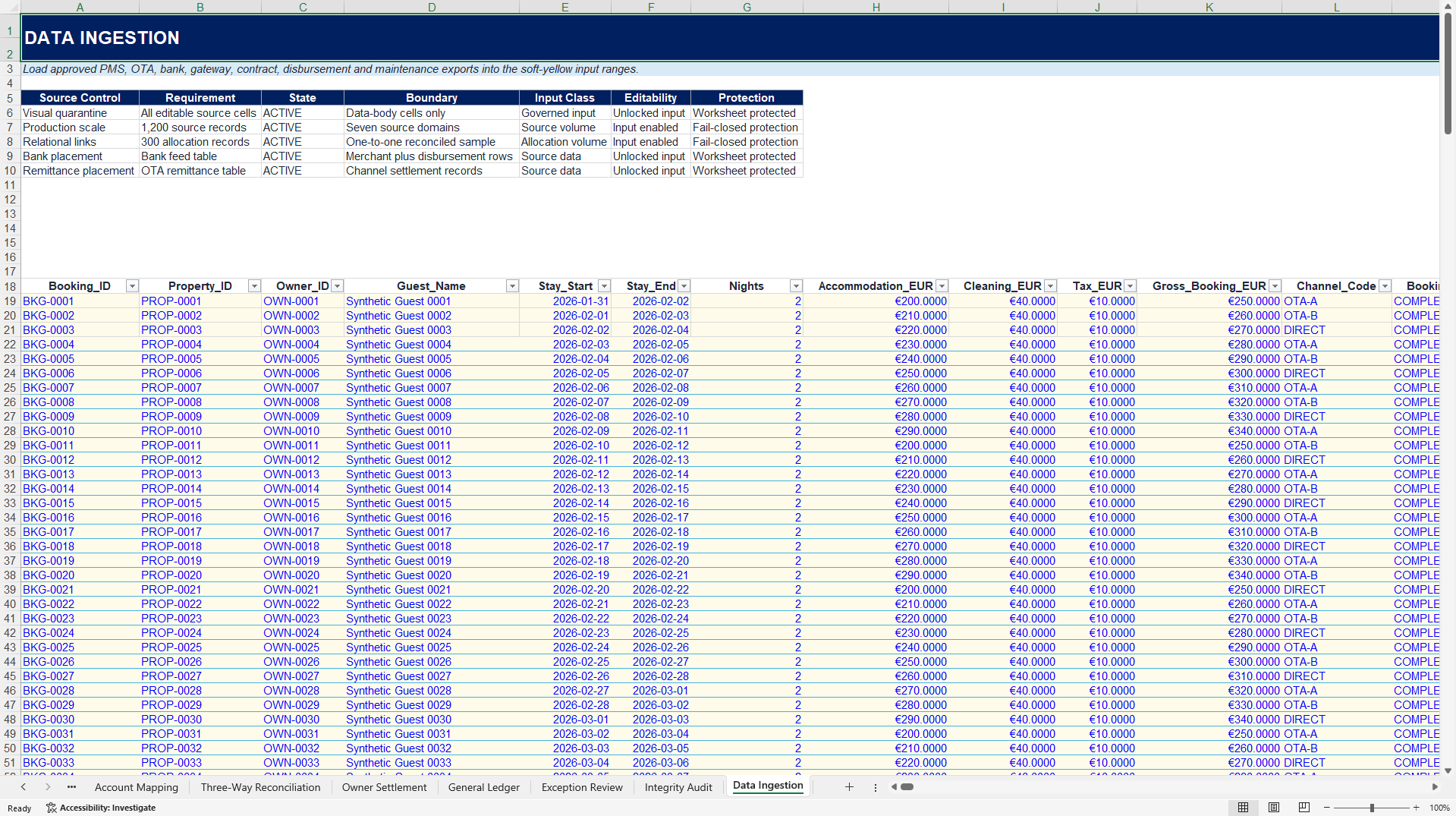The width and height of the screenshot is (1456, 816).
Task: Open the Stay_End filter dropdown
Action: coord(684,286)
